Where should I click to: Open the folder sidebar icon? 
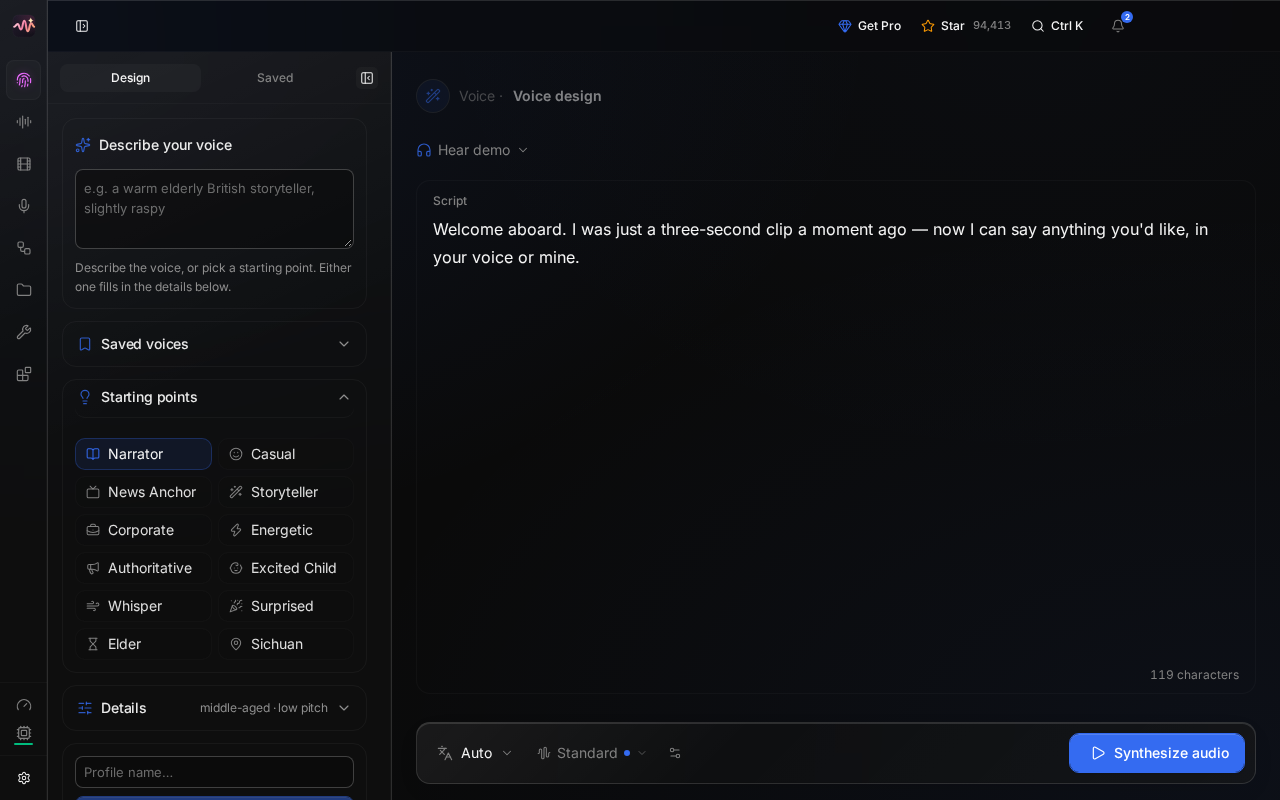point(24,290)
